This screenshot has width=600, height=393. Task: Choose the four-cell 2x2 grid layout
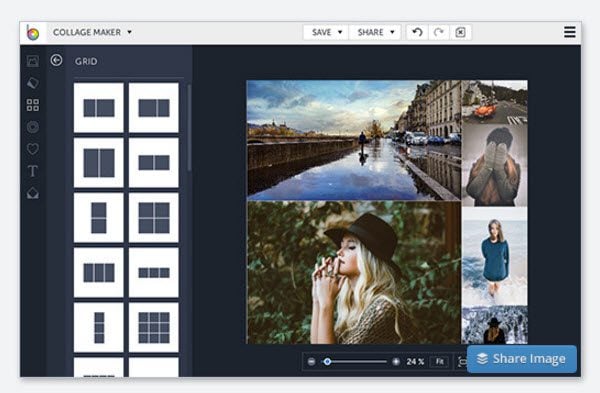click(x=154, y=218)
